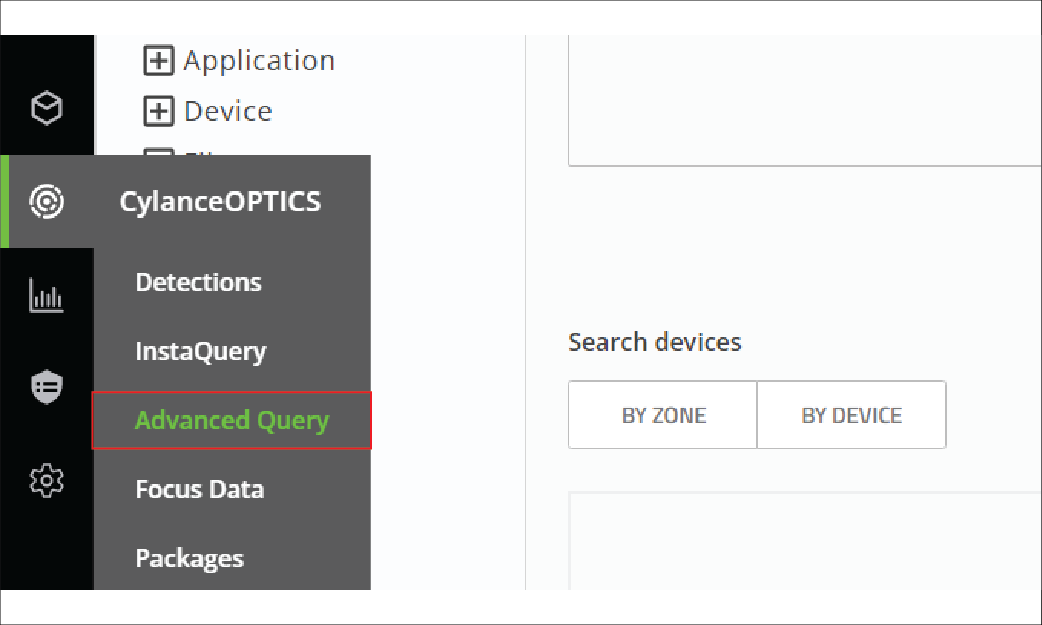Open Detections from the CylanceOPTICS menu
This screenshot has height=625, width=1042.
pyautogui.click(x=198, y=282)
